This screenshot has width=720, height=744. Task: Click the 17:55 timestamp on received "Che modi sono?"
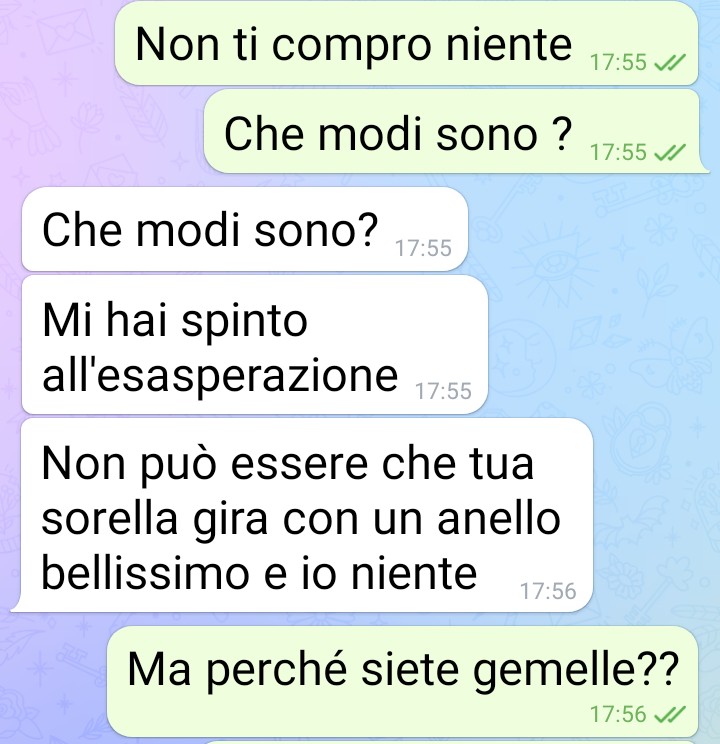[x=423, y=248]
